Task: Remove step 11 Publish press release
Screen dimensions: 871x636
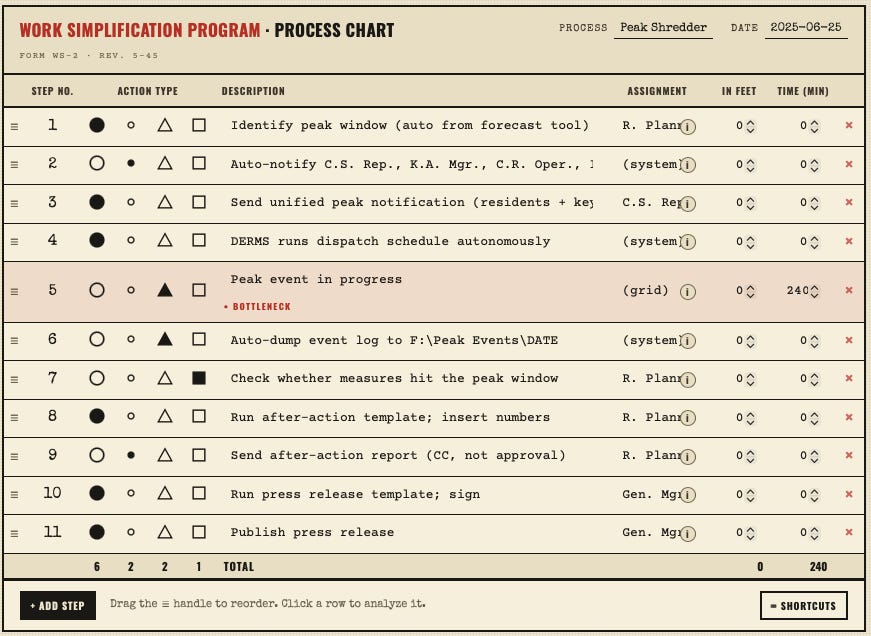Action: point(849,532)
